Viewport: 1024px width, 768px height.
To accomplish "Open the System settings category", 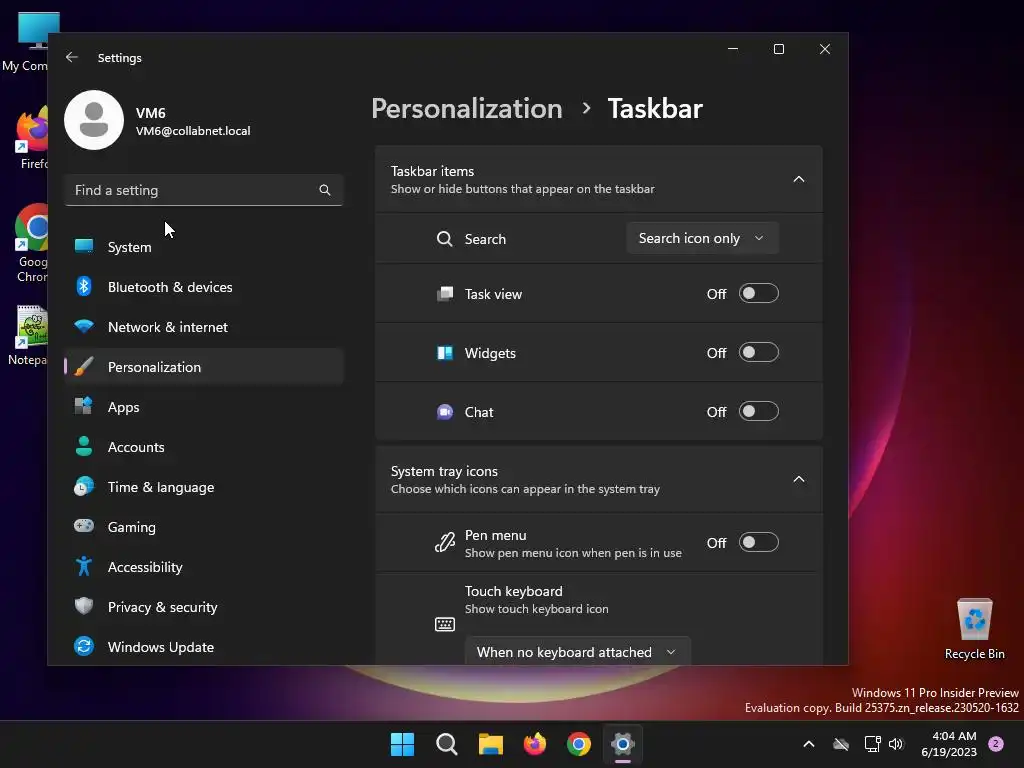I will click(204, 247).
